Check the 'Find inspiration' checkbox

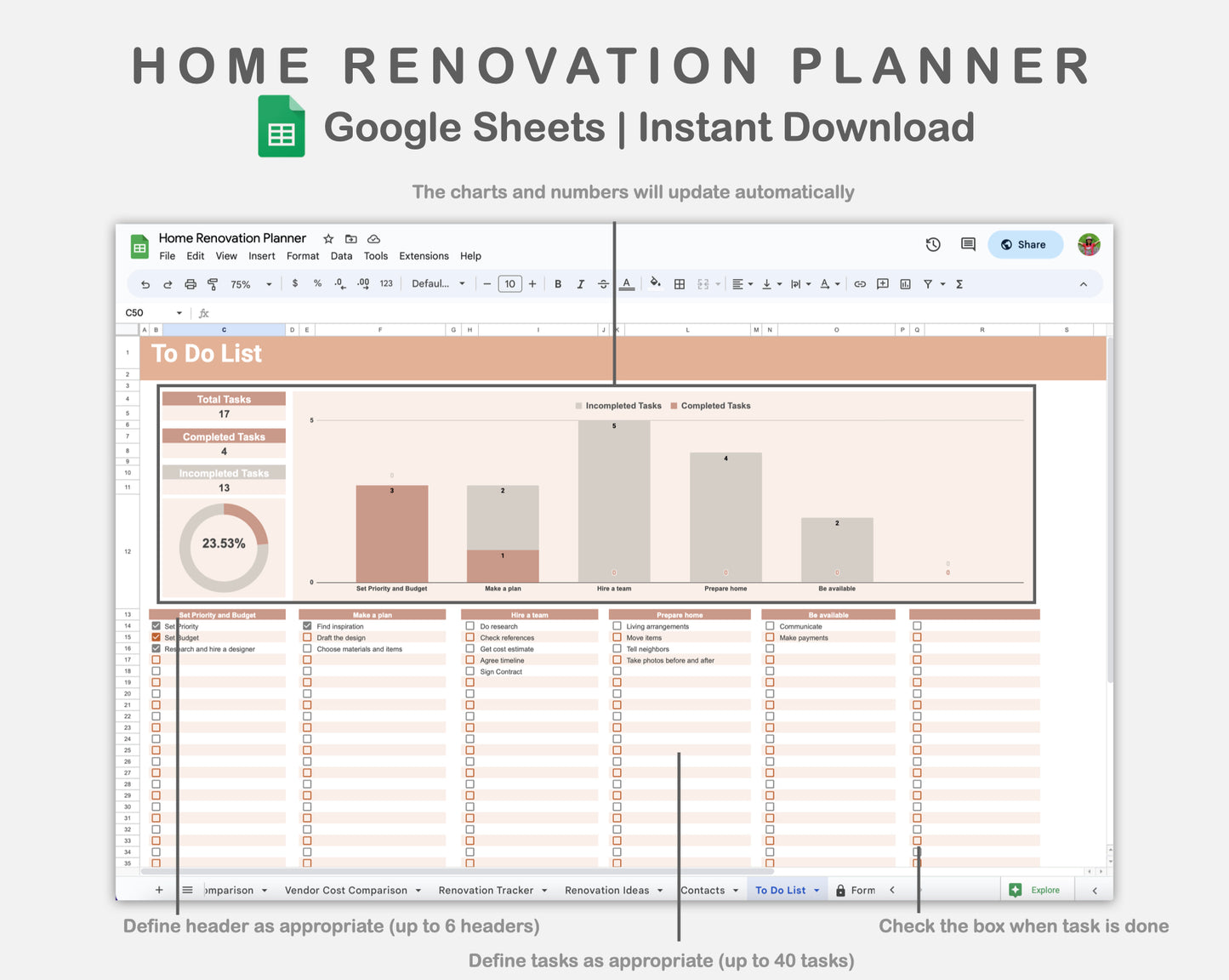pos(307,625)
